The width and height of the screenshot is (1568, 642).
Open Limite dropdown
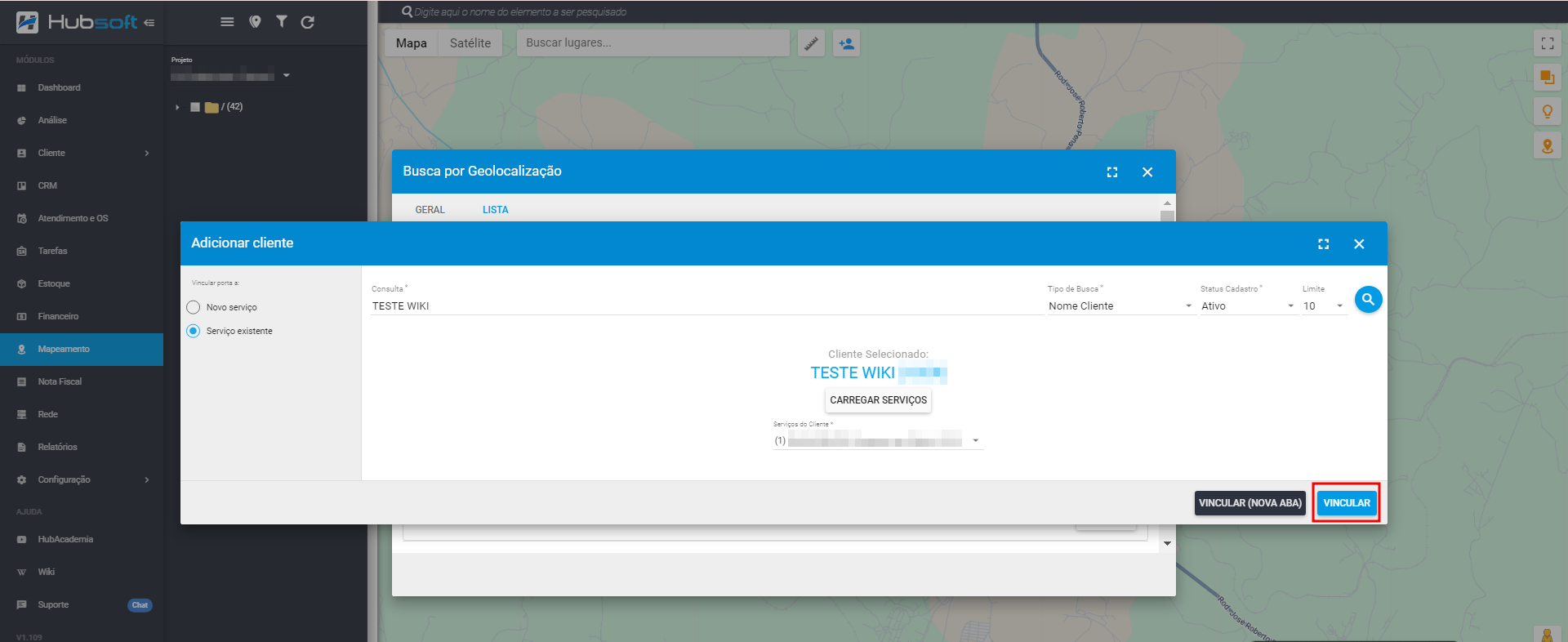tap(1323, 306)
